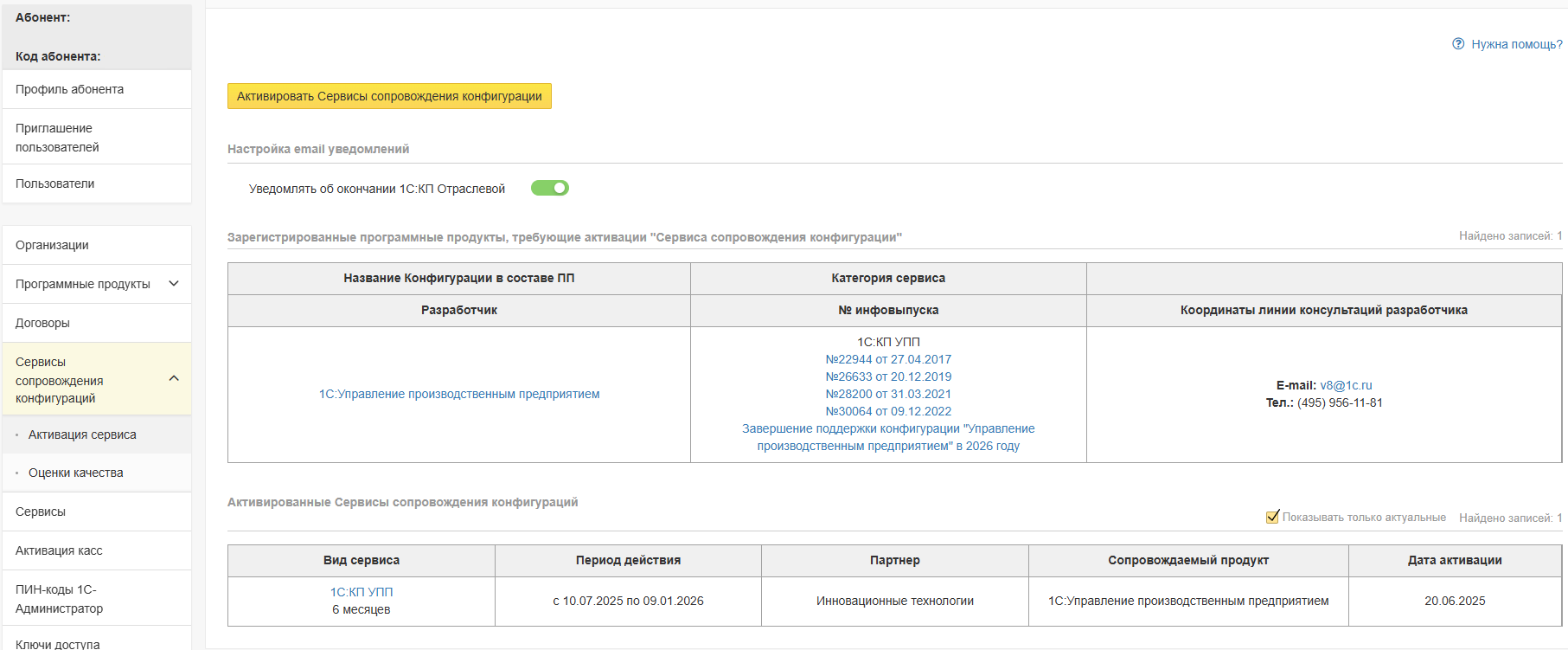Open the "Сервисы" sidebar item
Viewport: 1568px width, 650px height.
pyautogui.click(x=97, y=512)
